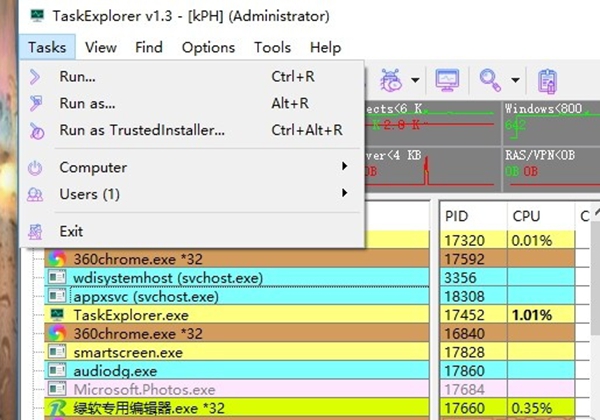Click the TrustedInstaller run icon
This screenshot has height=420, width=600.
(x=37, y=131)
